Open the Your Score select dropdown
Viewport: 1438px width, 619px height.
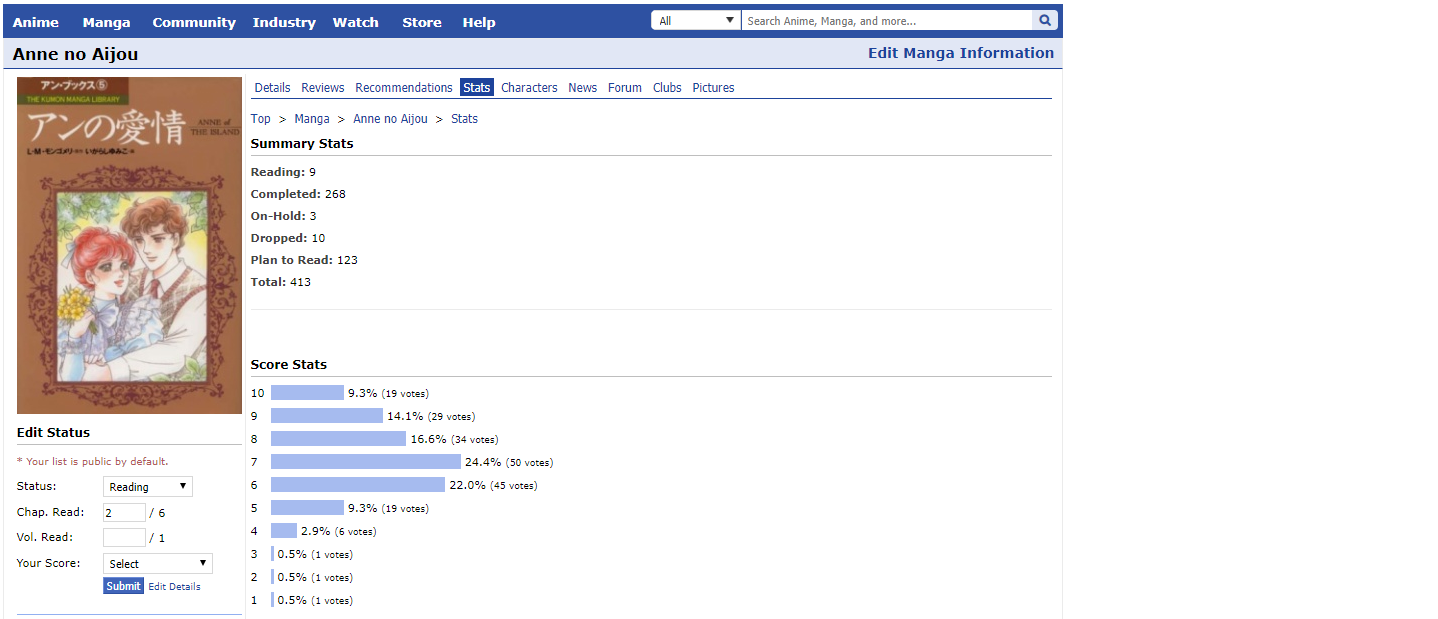(157, 564)
